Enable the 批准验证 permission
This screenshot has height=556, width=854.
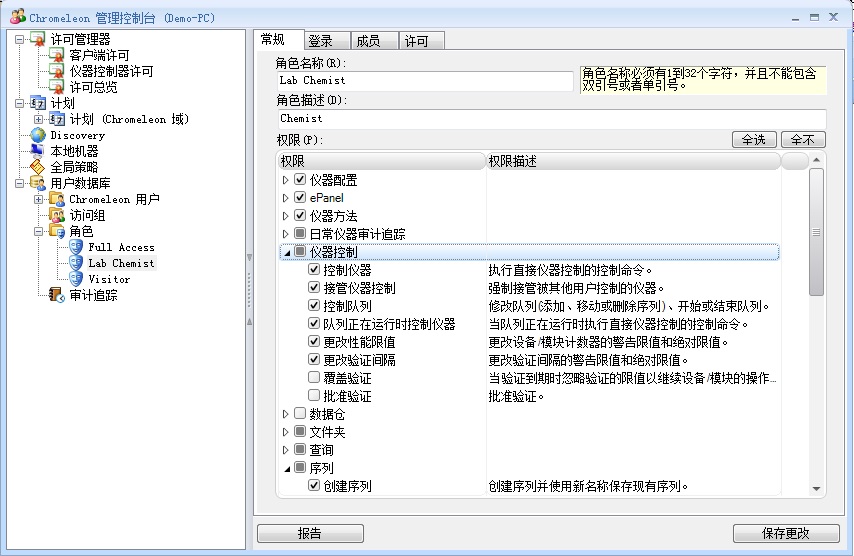coord(314,395)
